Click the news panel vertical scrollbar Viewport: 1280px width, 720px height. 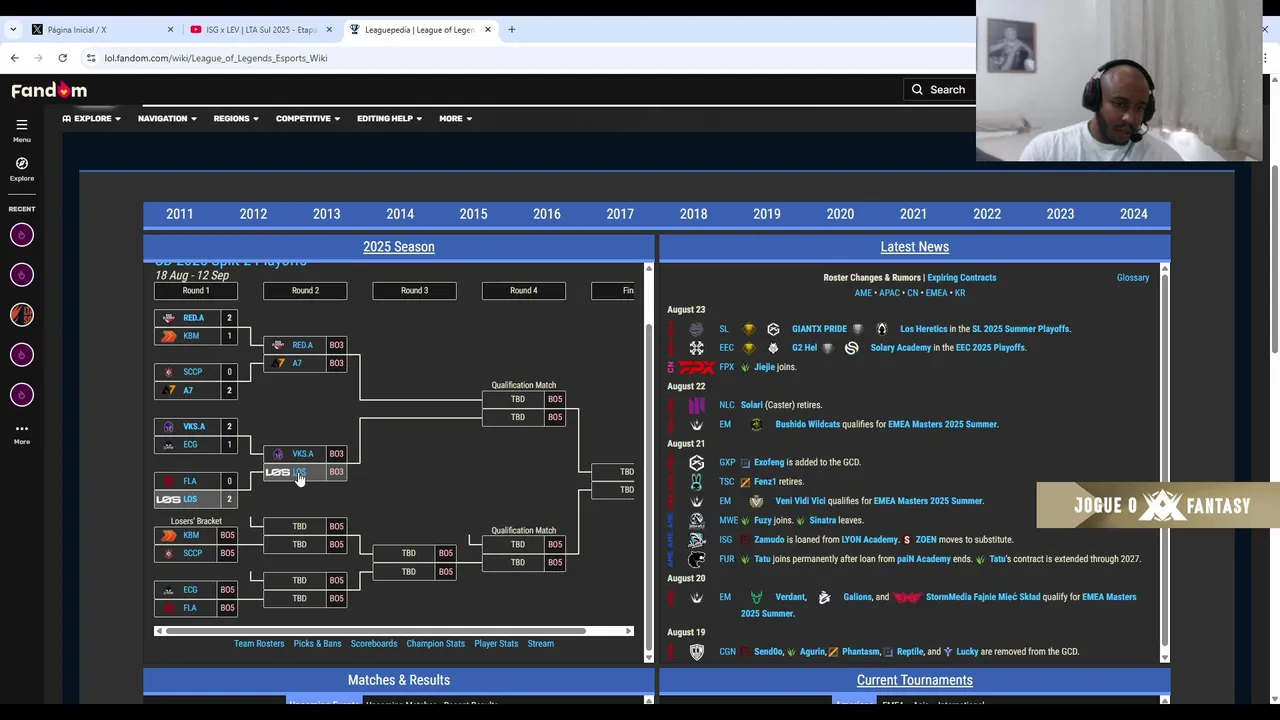pyautogui.click(x=1164, y=460)
